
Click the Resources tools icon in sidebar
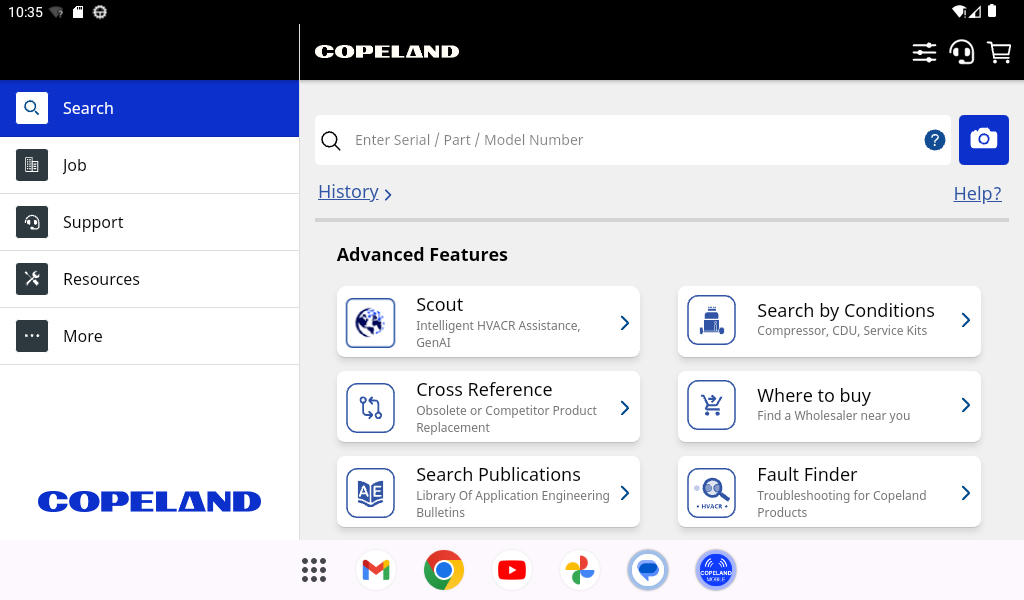click(32, 279)
